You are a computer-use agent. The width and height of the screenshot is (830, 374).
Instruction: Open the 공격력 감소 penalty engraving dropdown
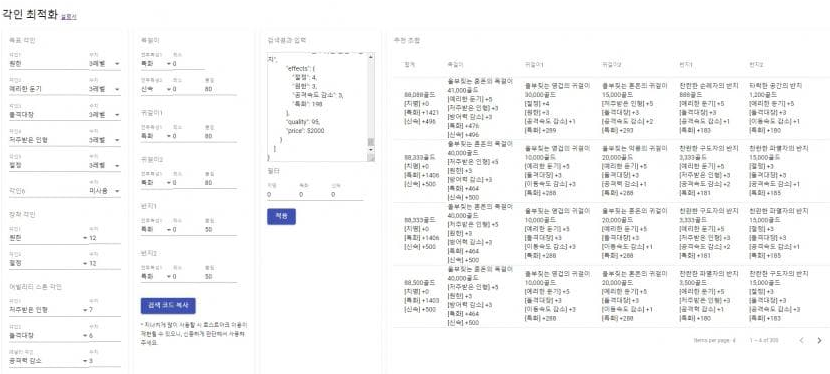click(x=48, y=361)
